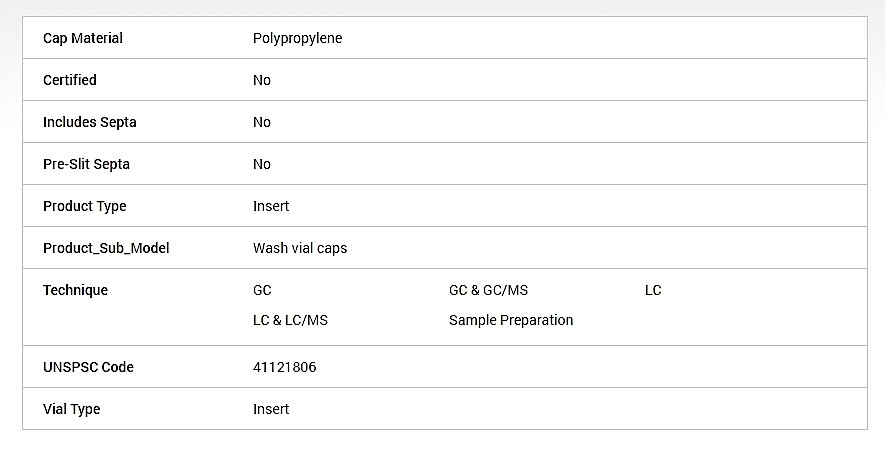885x450 pixels.
Task: Click the Certified row label
Action: coord(70,80)
